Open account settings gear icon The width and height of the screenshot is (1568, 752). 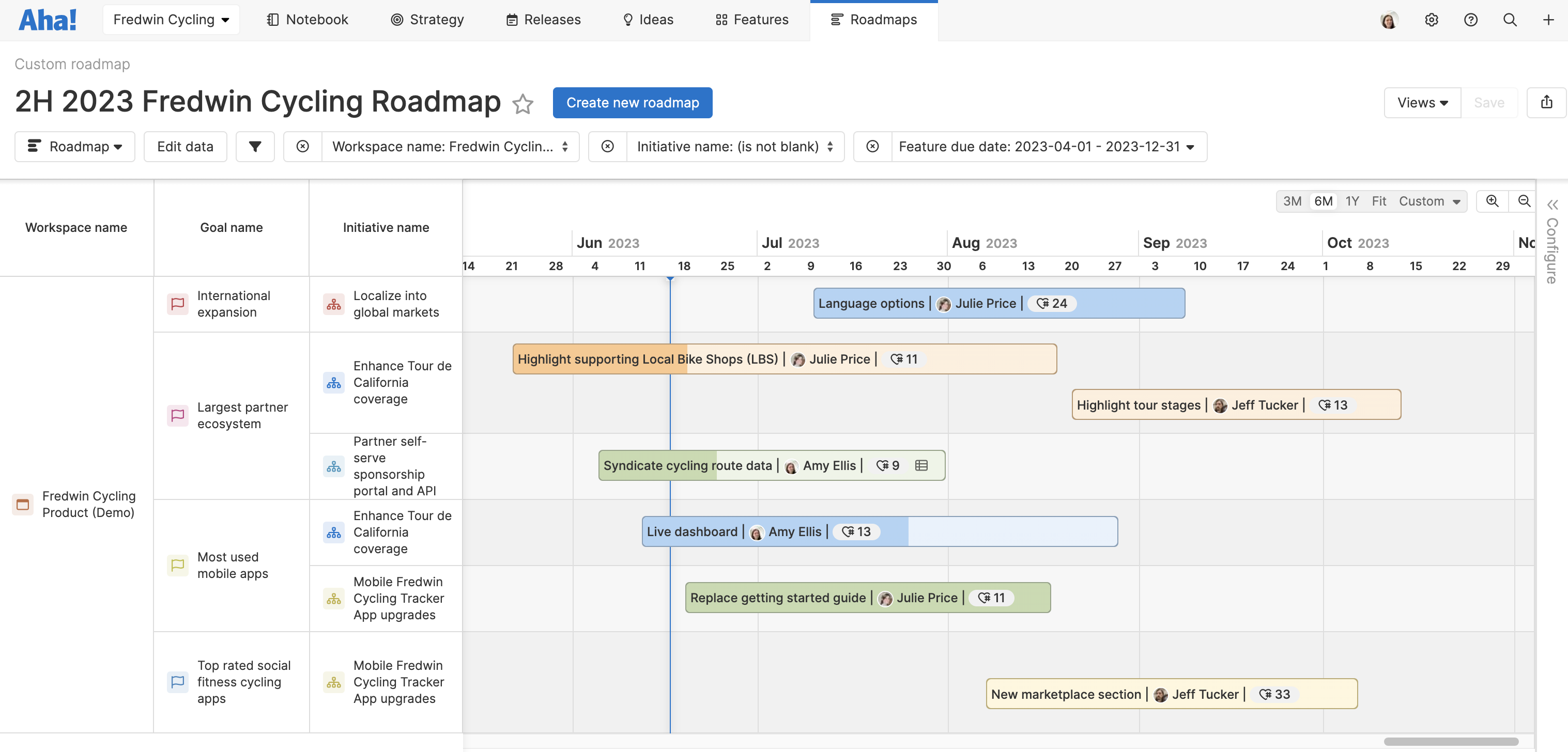(1431, 20)
